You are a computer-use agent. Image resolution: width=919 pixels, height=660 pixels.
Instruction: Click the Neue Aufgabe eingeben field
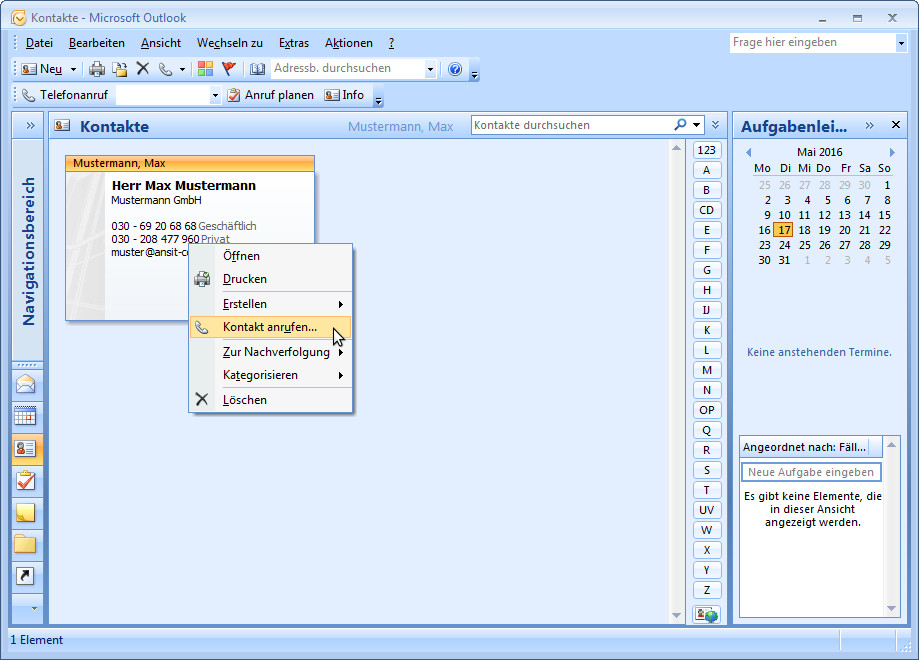811,471
